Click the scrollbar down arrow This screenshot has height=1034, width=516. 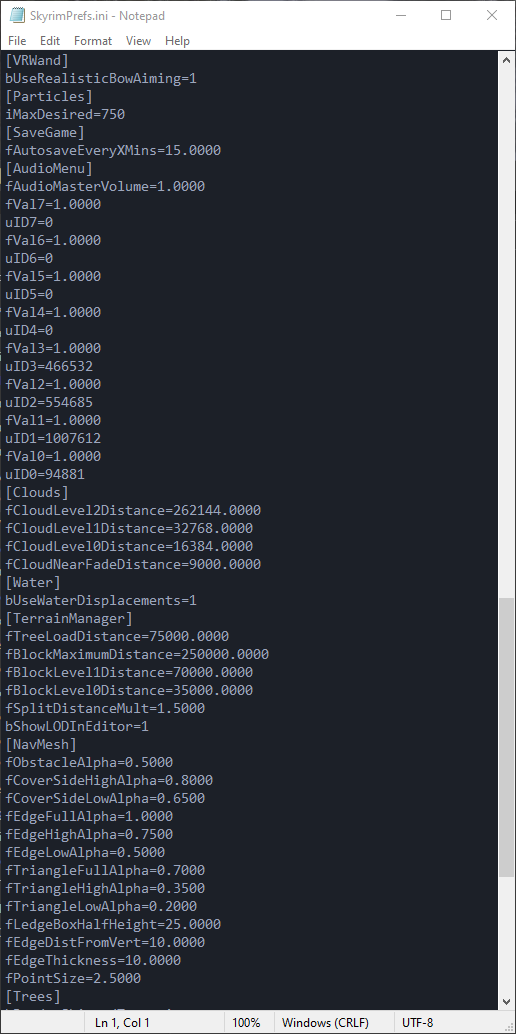pos(506,1001)
